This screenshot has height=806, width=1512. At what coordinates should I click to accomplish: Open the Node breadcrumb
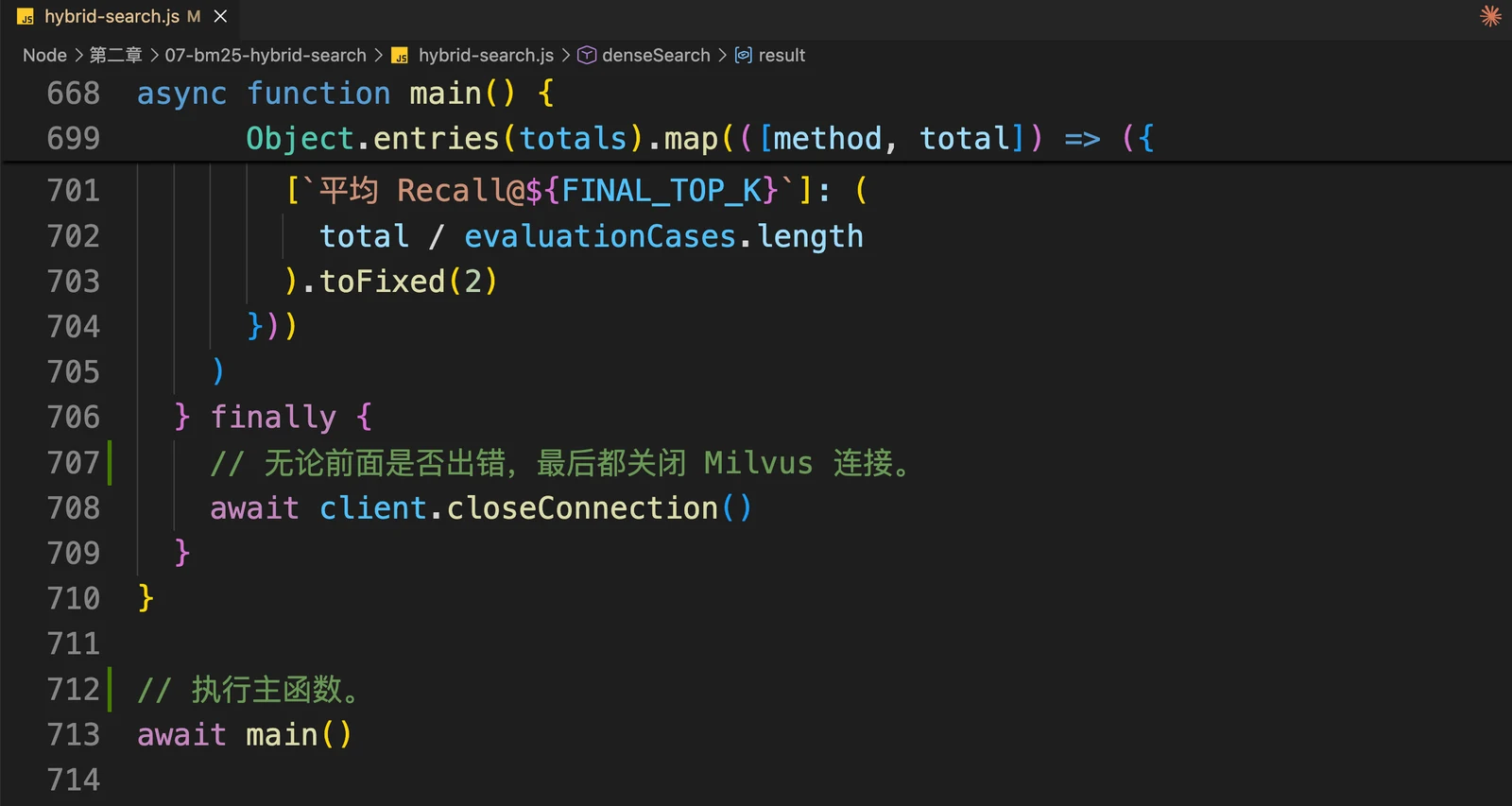pyautogui.click(x=44, y=55)
